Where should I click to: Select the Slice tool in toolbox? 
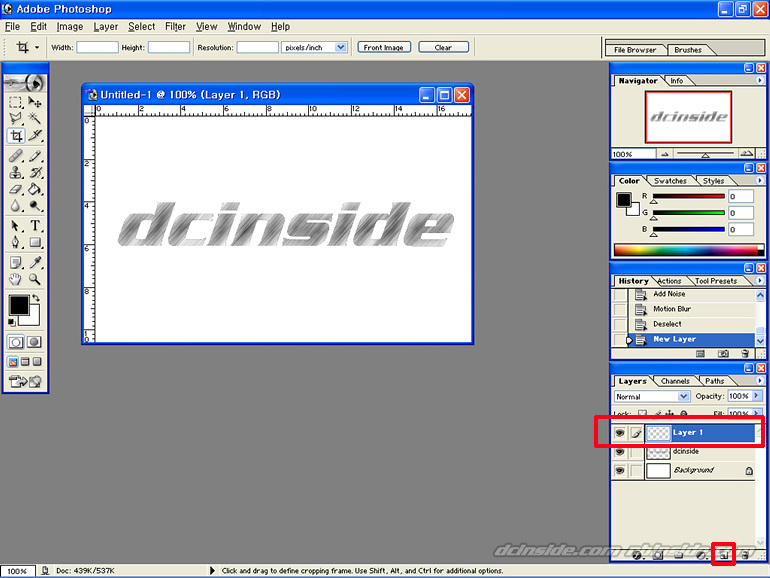[34, 136]
